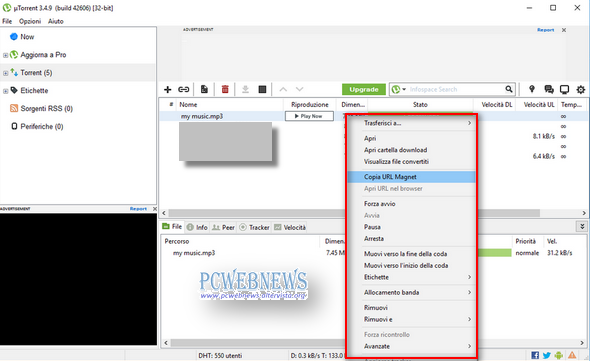Open Allocamento banda submenu
Image resolution: width=590 pixels, height=361 pixels.
coord(411,292)
